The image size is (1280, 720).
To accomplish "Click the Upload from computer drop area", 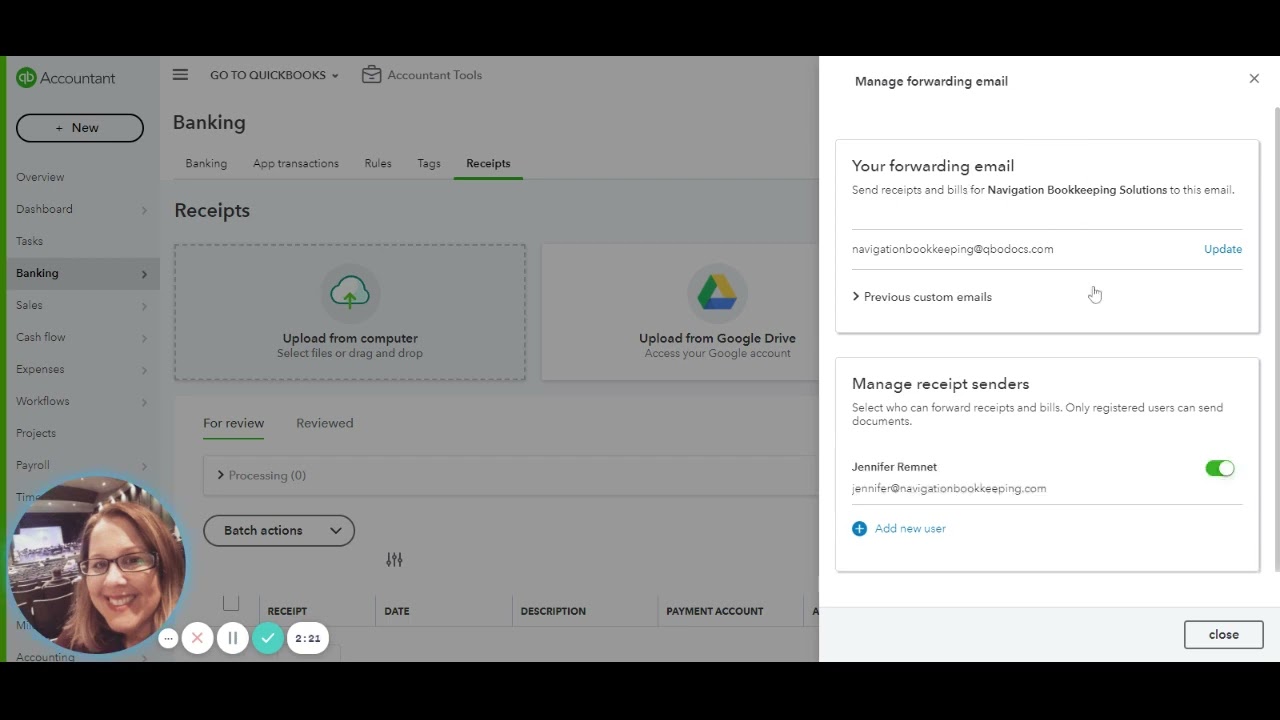I will tap(350, 312).
